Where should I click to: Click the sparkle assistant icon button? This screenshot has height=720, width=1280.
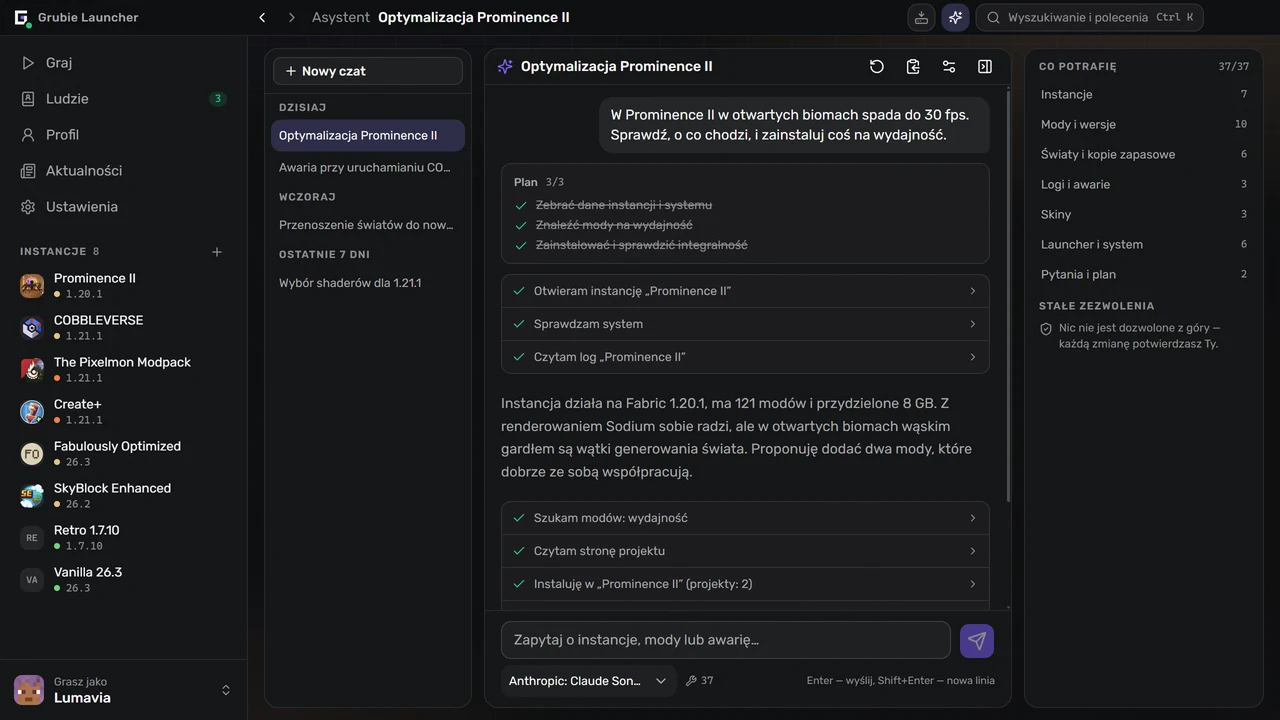tap(955, 17)
